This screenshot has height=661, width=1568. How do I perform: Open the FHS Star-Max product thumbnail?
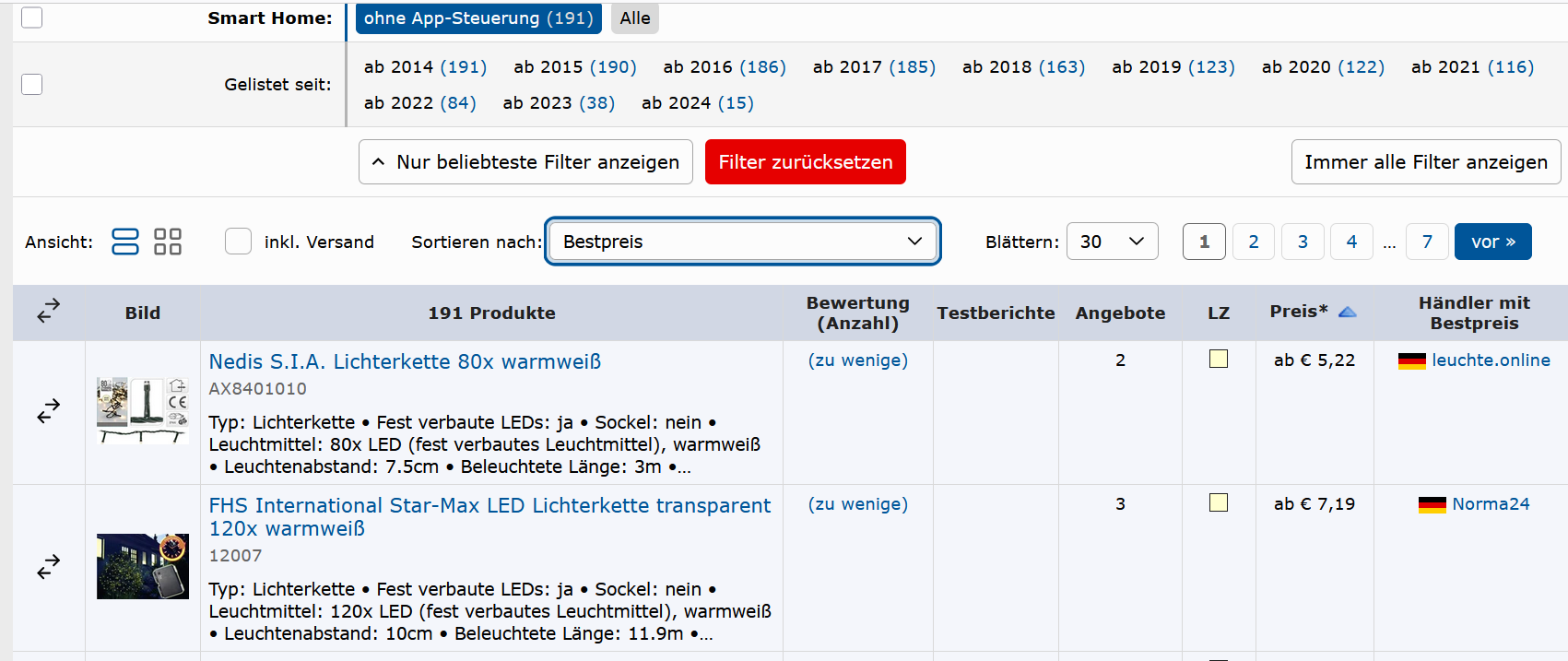pyautogui.click(x=143, y=567)
